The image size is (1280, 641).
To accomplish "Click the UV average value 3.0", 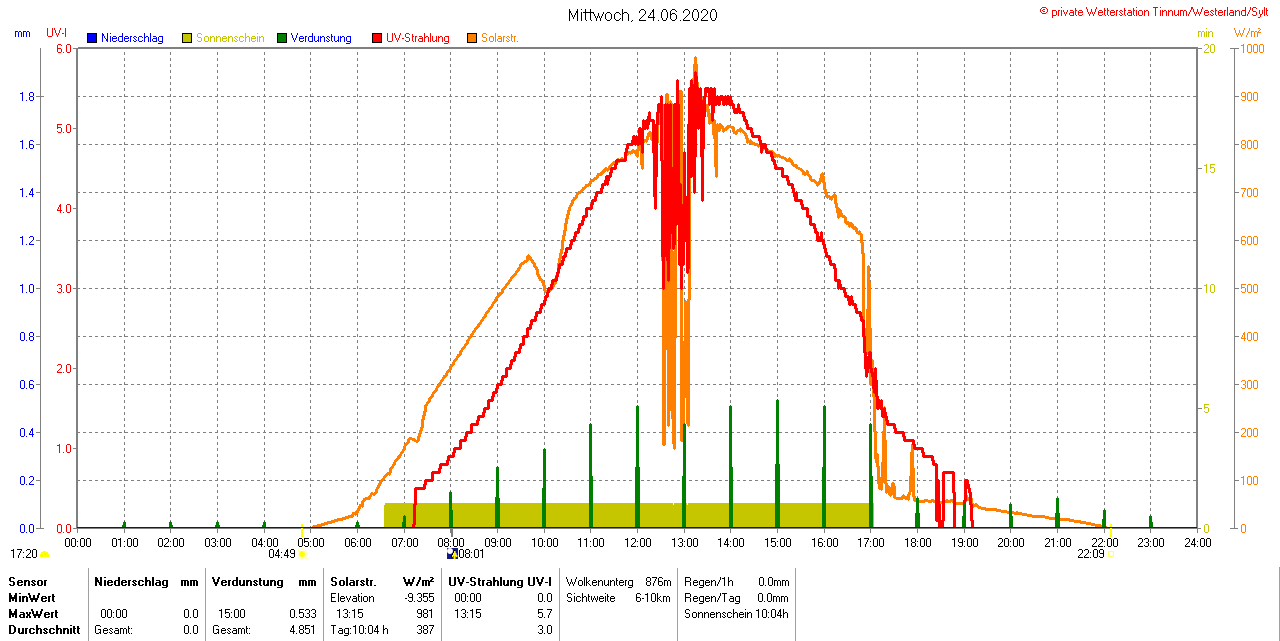I will pos(544,630).
